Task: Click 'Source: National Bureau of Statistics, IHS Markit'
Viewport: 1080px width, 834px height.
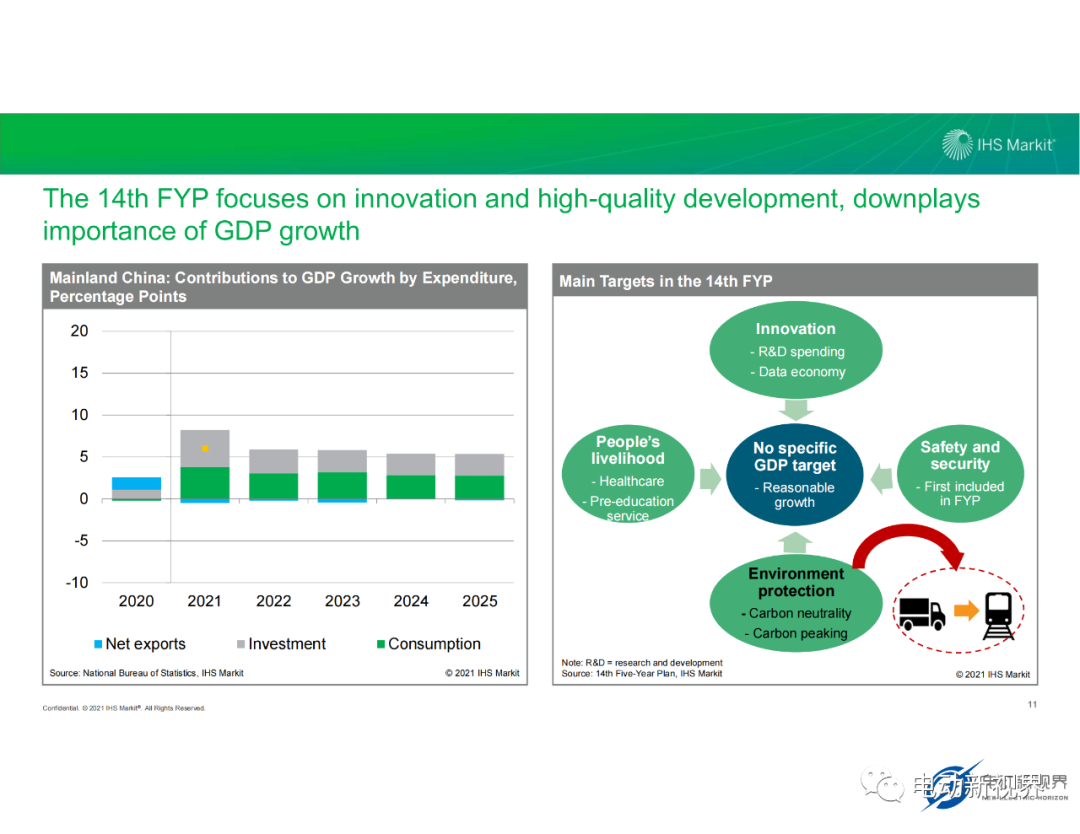Action: point(146,673)
